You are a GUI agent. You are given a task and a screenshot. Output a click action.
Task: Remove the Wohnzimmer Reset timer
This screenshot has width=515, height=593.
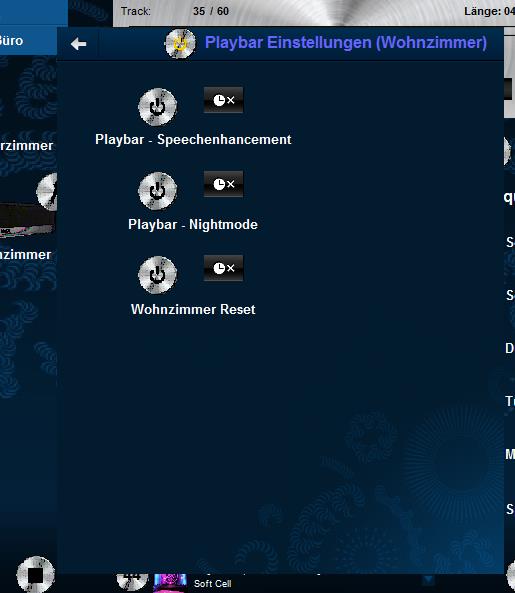click(223, 268)
